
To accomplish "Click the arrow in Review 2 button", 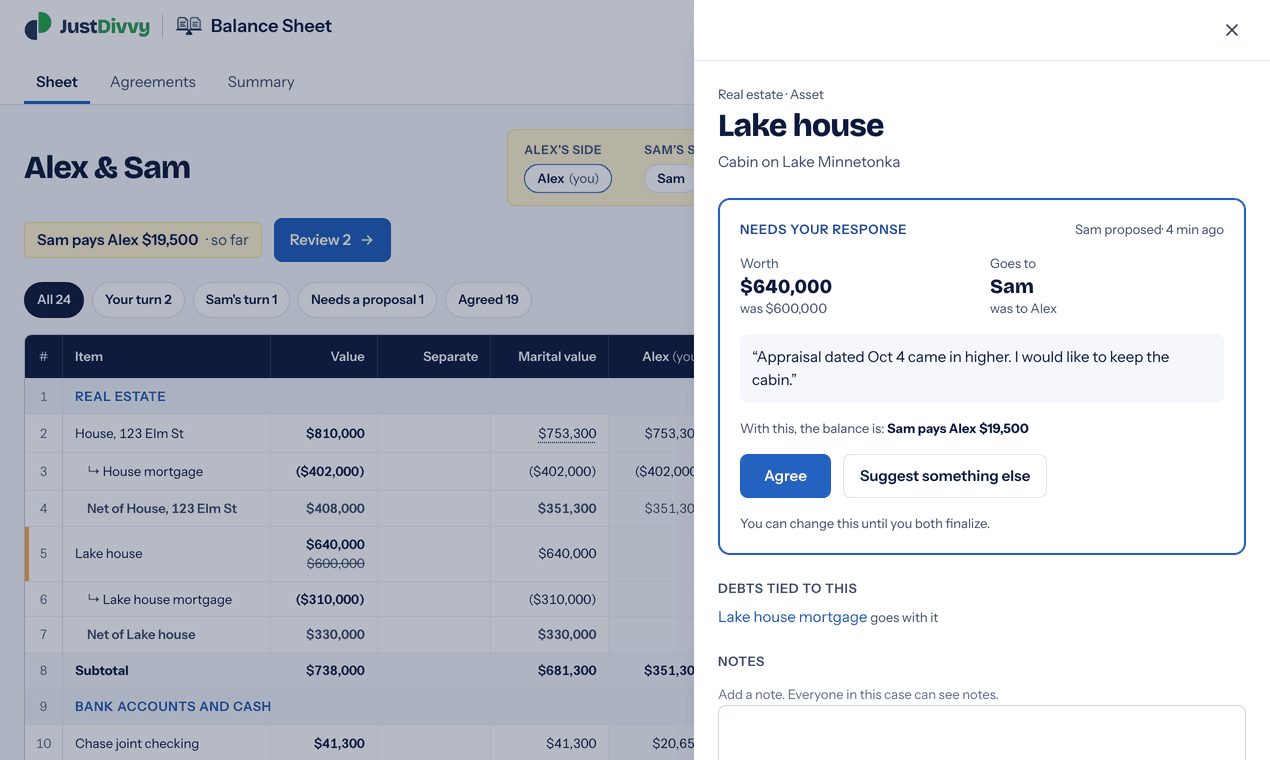I will coord(367,240).
